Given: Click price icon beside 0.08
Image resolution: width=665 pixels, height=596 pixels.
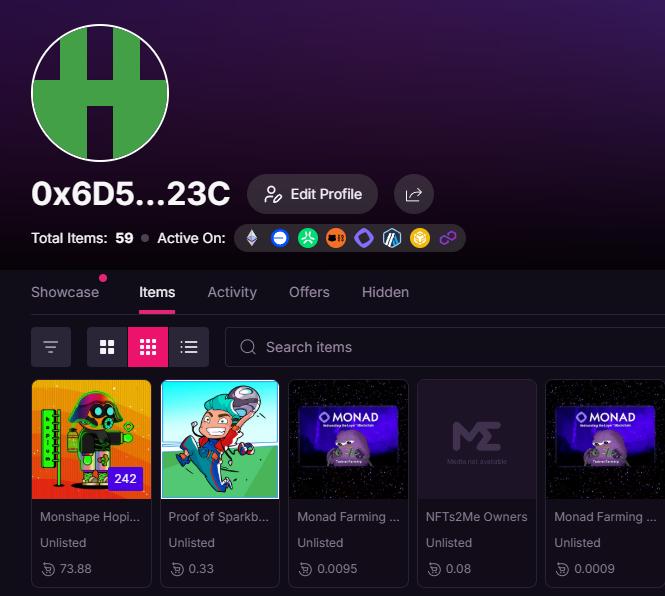Looking at the screenshot, I should click(434, 569).
